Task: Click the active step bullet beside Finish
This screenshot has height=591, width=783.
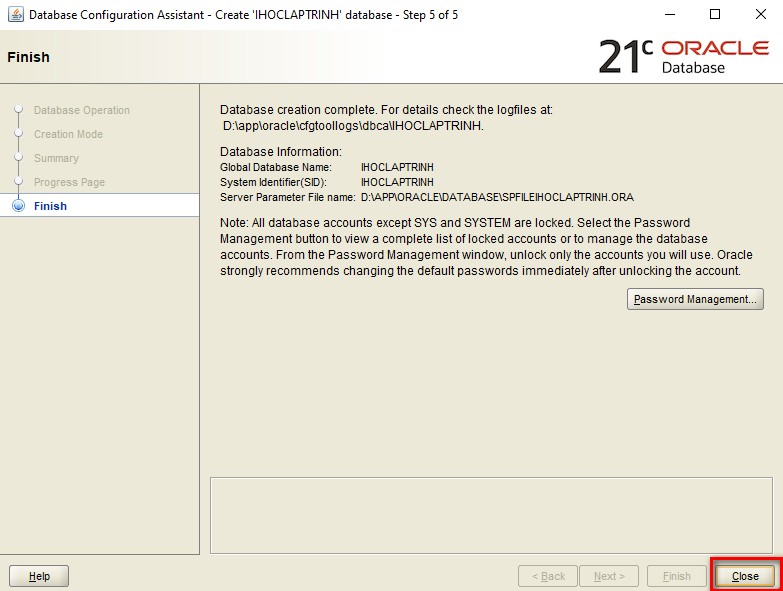Action: pyautogui.click(x=18, y=206)
